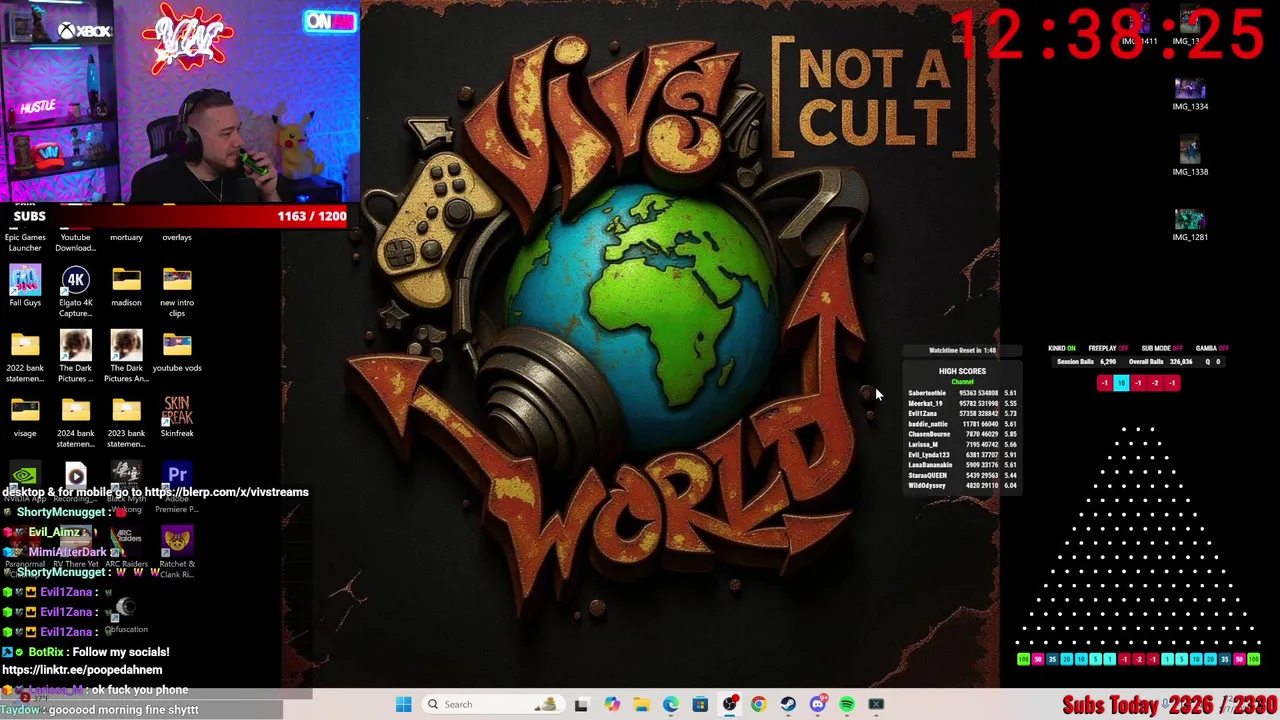Open Google Chrome from the taskbar
The width and height of the screenshot is (1280, 720).
click(758, 704)
